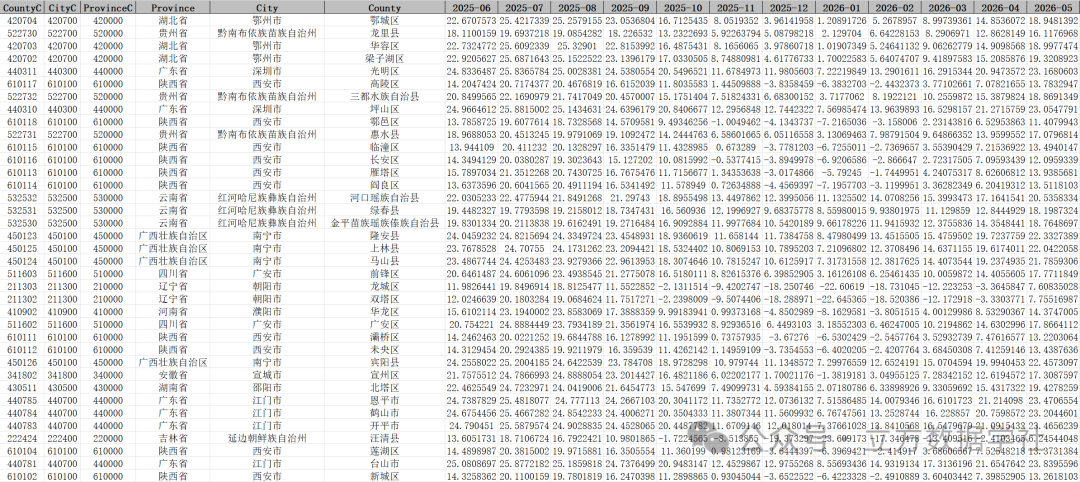This screenshot has height=482, width=1080.
Task: Click county code cell 222424
Action: point(22,438)
